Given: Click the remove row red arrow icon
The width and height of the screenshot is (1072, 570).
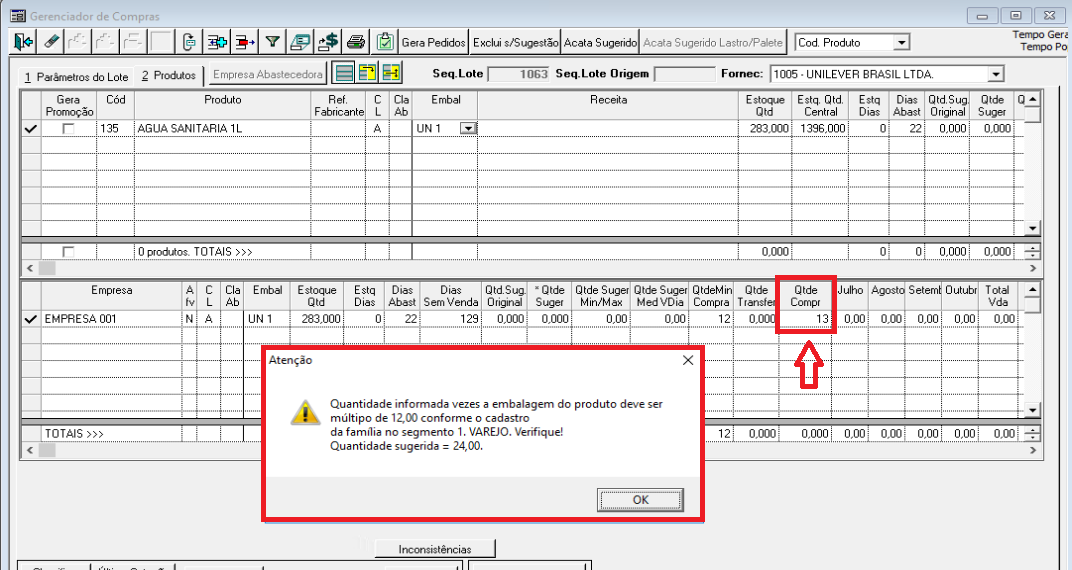Looking at the screenshot, I should (245, 42).
